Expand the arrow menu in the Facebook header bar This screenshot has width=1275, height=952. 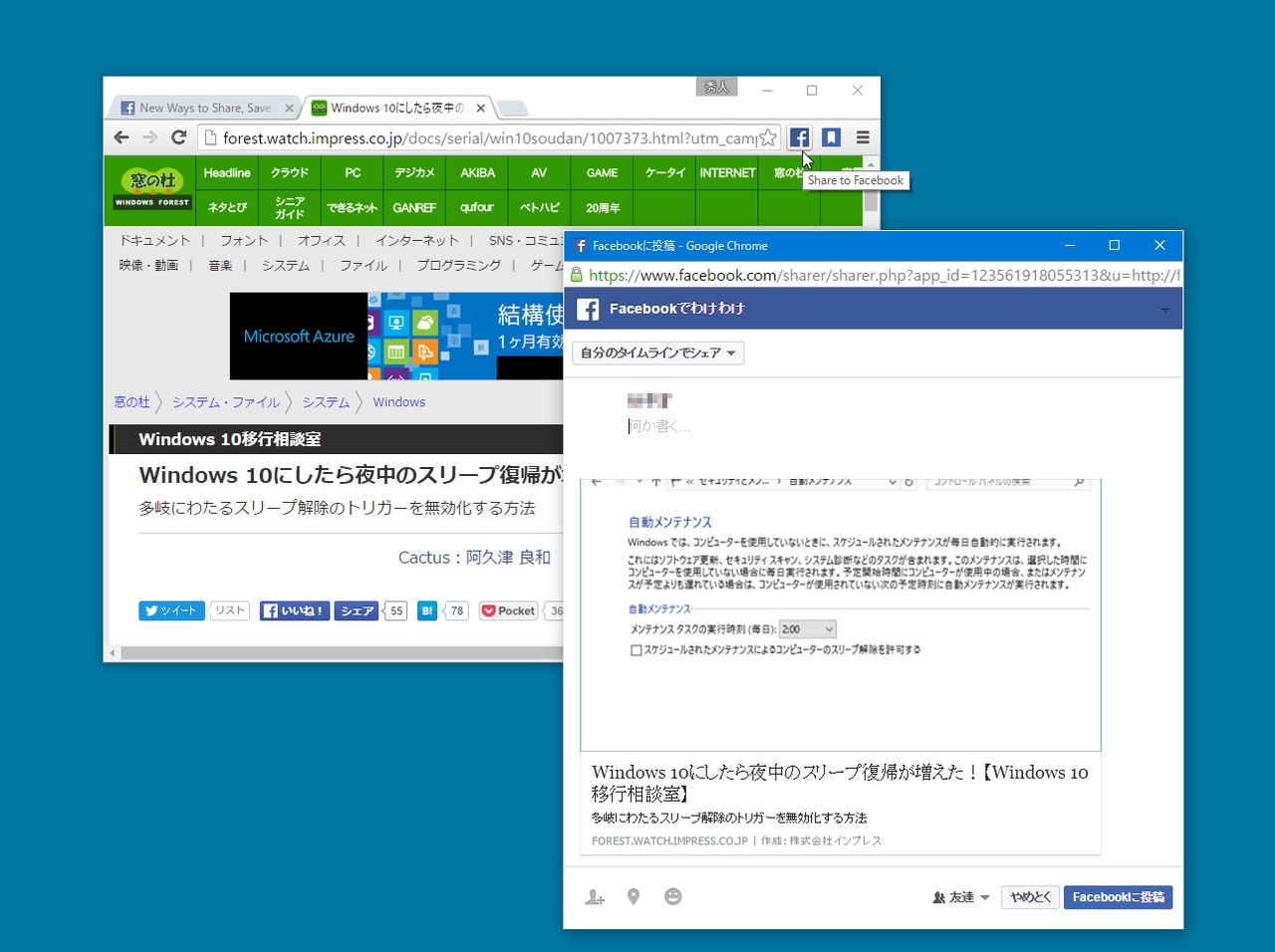pos(1165,310)
